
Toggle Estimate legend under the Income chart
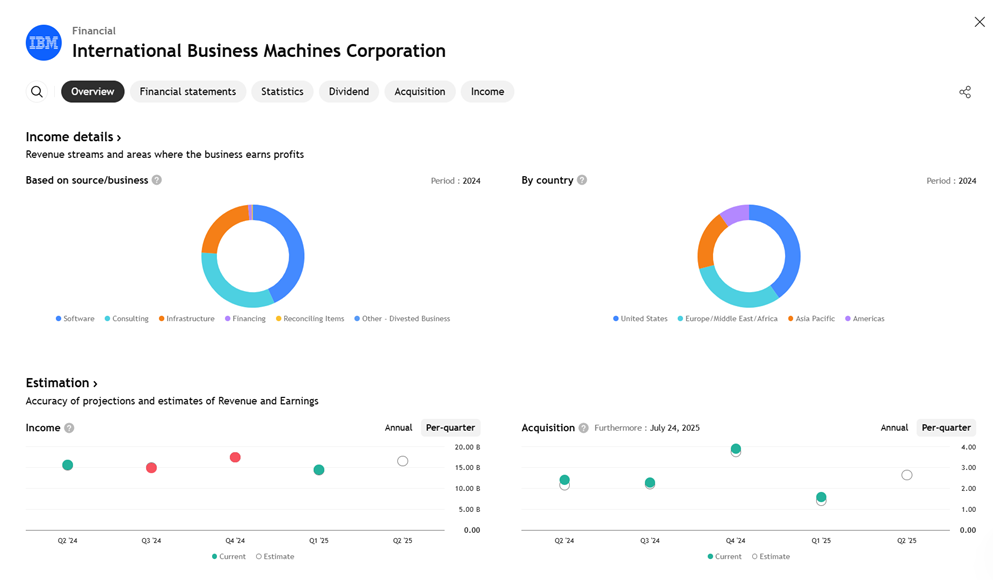(275, 557)
